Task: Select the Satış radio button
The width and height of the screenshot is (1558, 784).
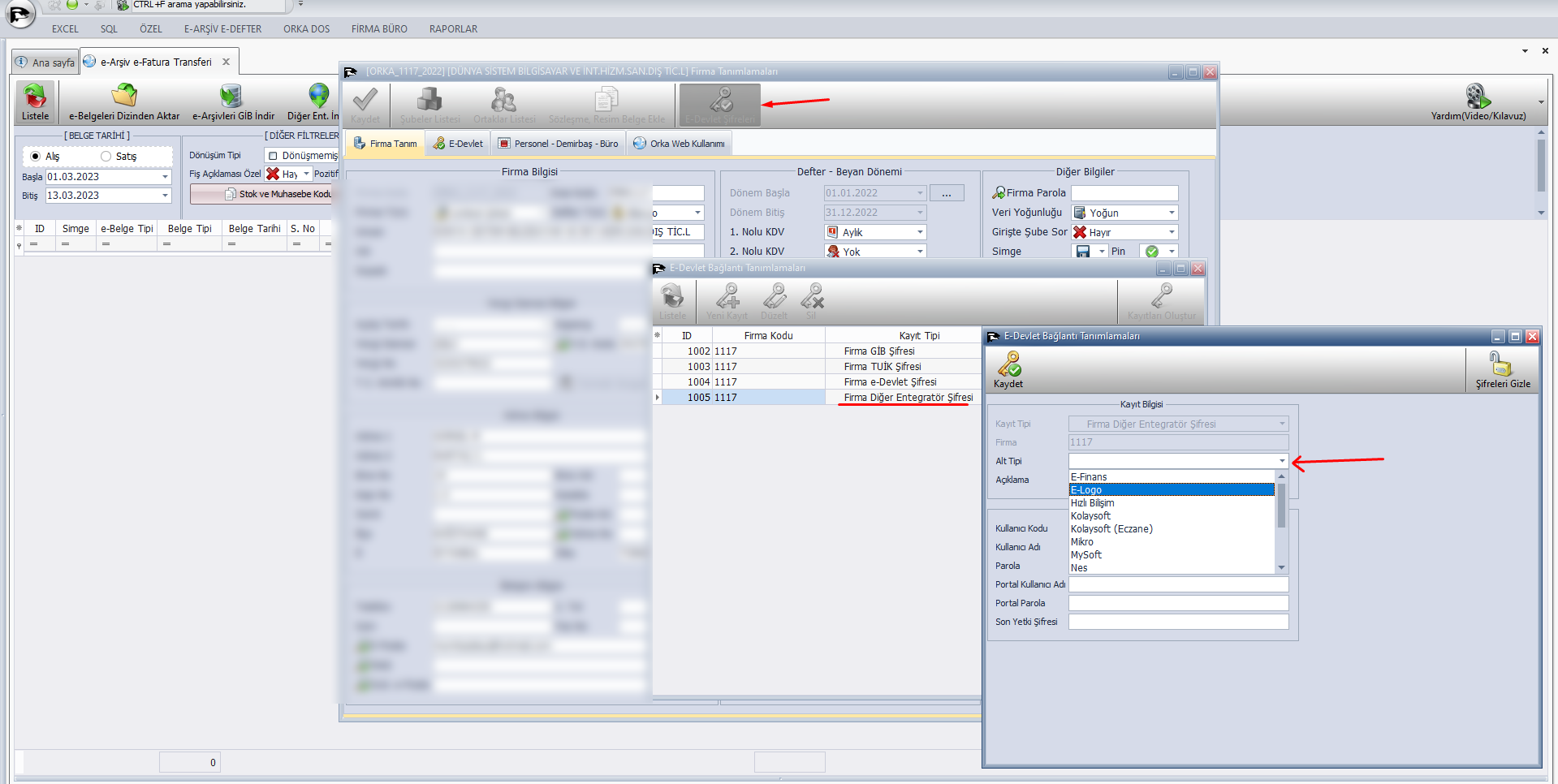Action: click(x=106, y=156)
